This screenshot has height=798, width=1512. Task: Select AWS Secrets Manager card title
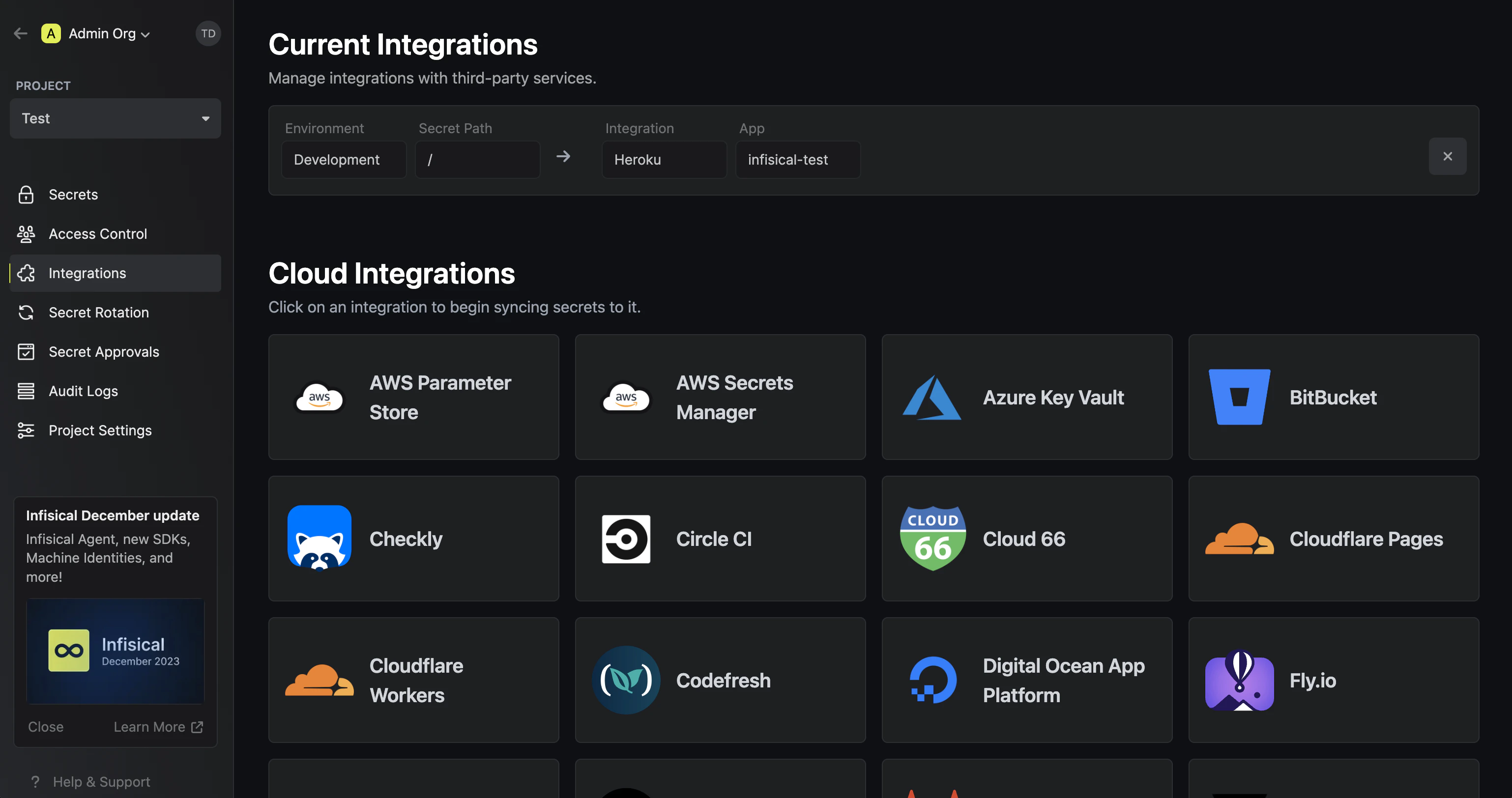(x=734, y=398)
